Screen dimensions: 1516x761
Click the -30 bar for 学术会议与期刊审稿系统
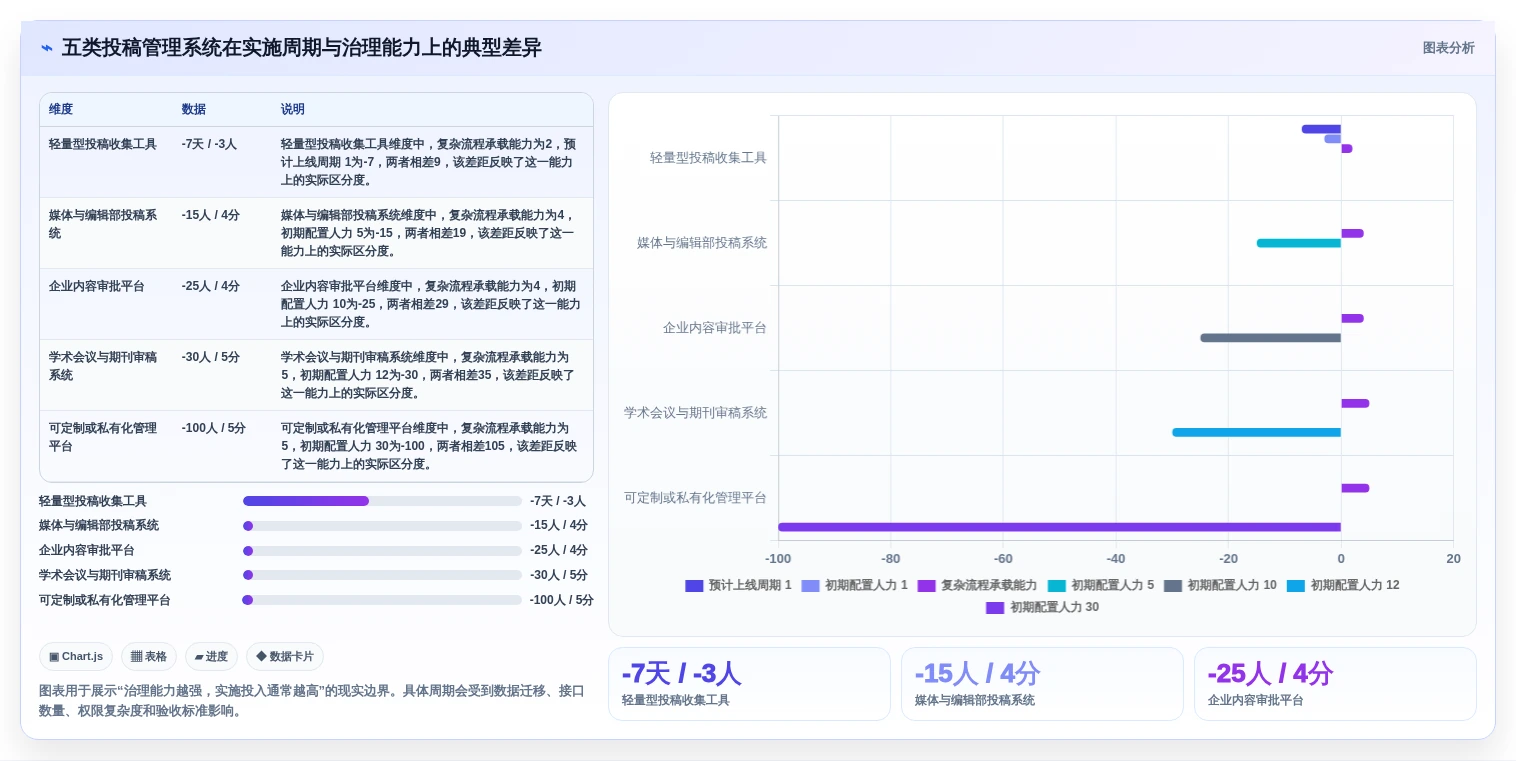tap(1256, 432)
